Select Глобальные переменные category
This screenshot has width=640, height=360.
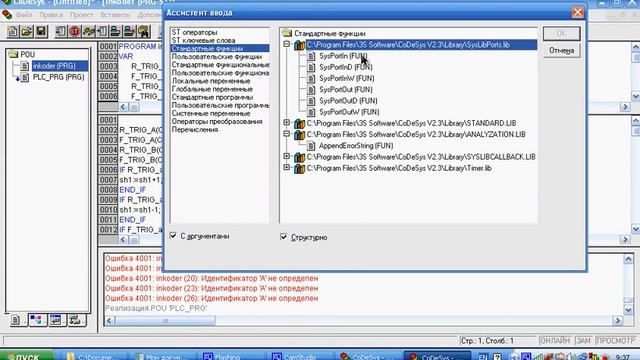212,89
